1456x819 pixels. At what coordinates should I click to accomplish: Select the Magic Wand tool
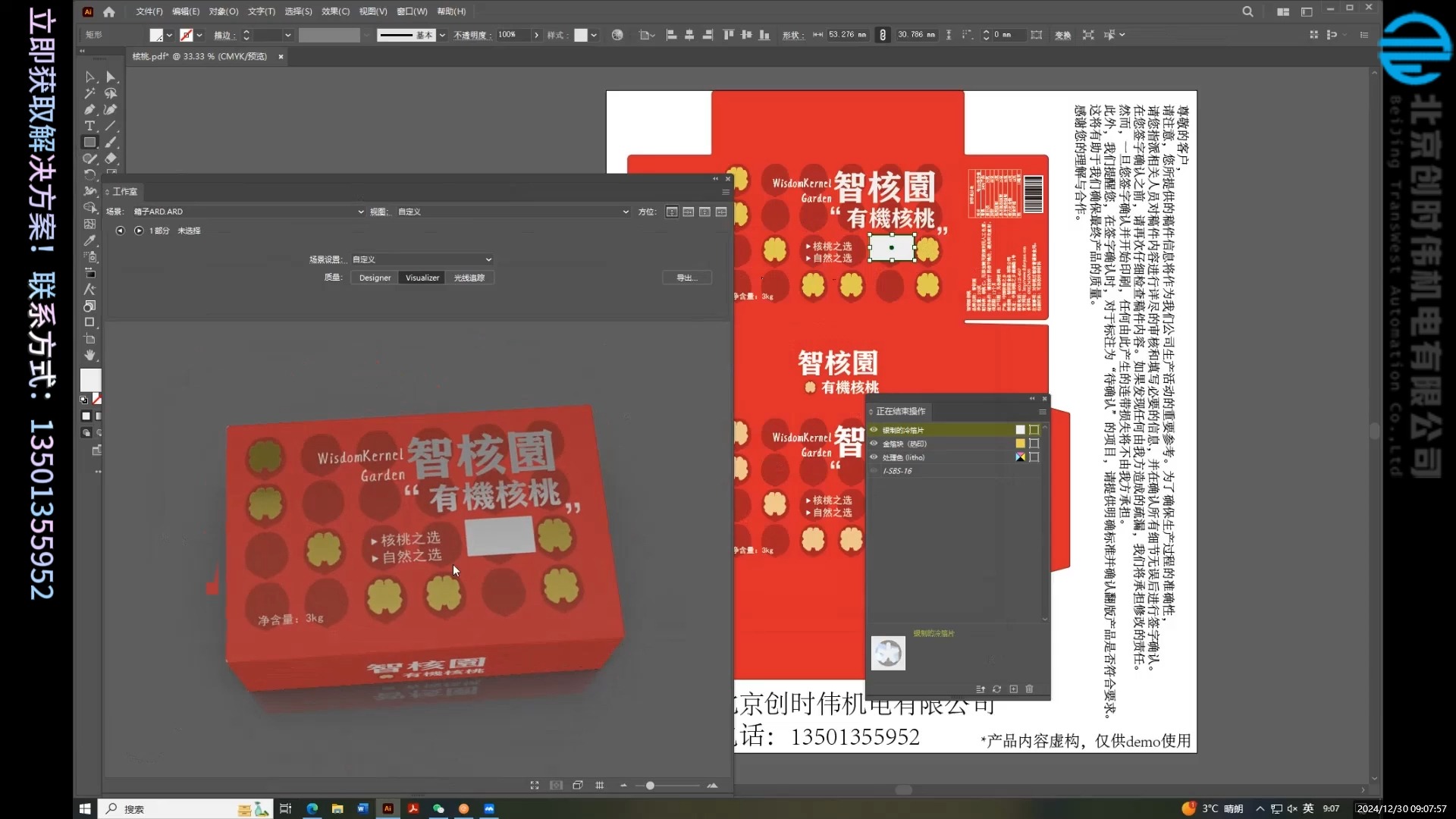pos(89,93)
